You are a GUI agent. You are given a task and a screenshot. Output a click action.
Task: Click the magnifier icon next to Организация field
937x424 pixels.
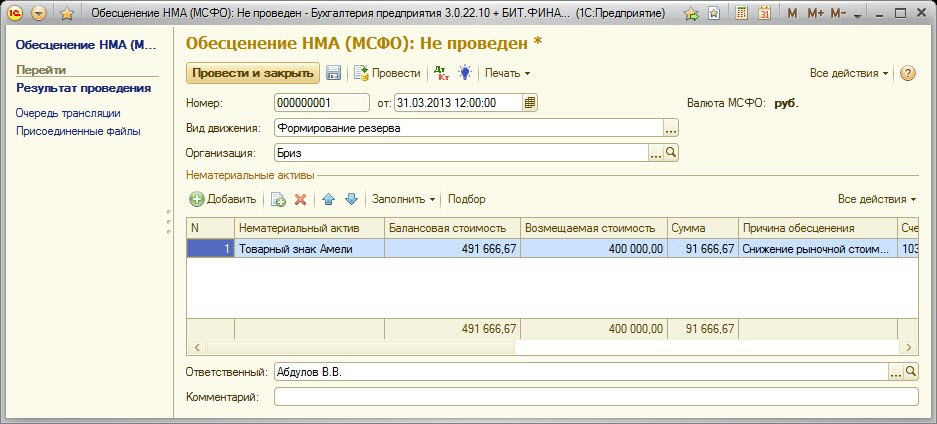672,153
